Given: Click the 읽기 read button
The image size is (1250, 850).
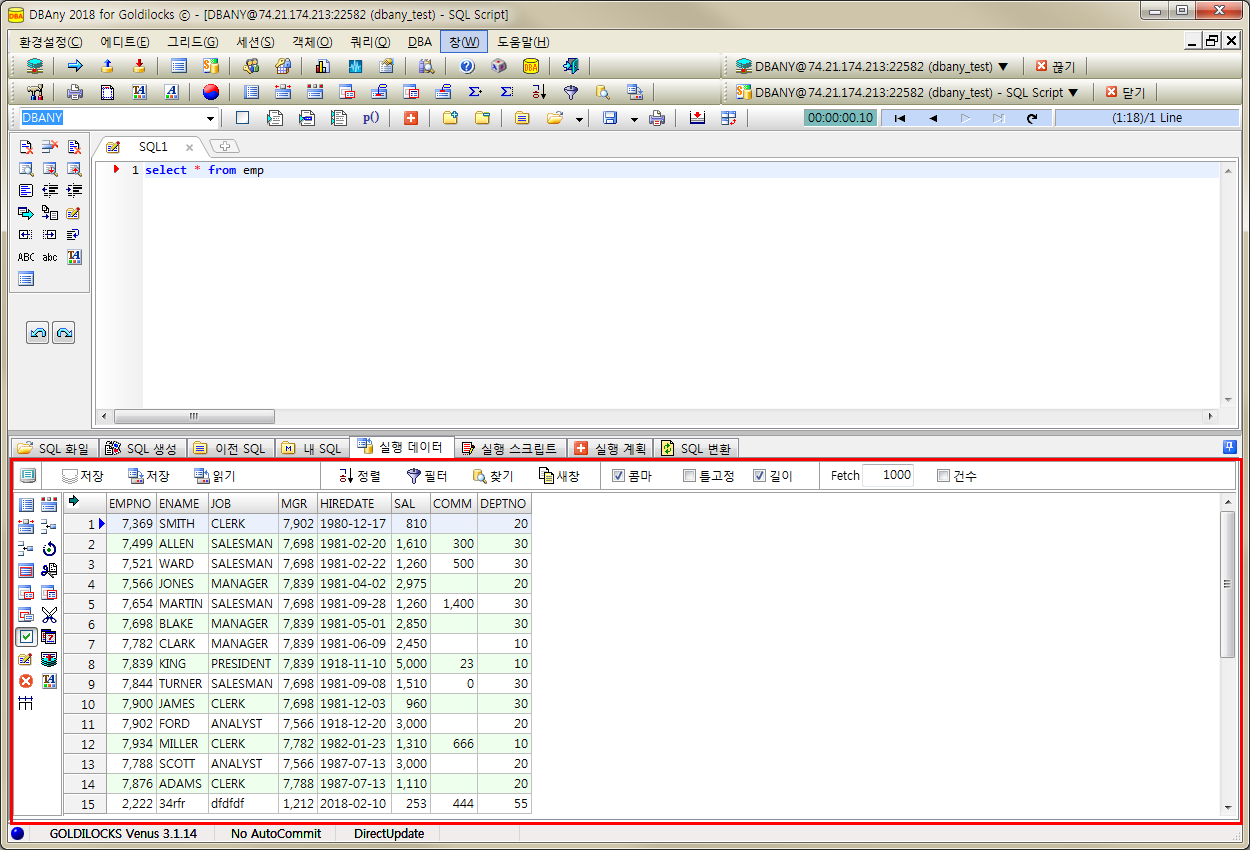Looking at the screenshot, I should pyautogui.click(x=215, y=476).
